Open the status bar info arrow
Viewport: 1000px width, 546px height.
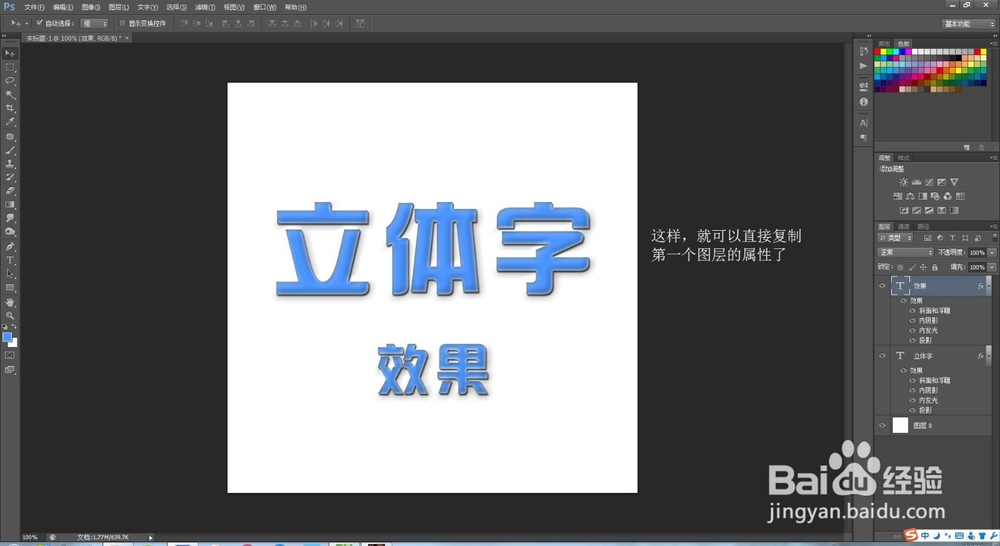(151, 538)
